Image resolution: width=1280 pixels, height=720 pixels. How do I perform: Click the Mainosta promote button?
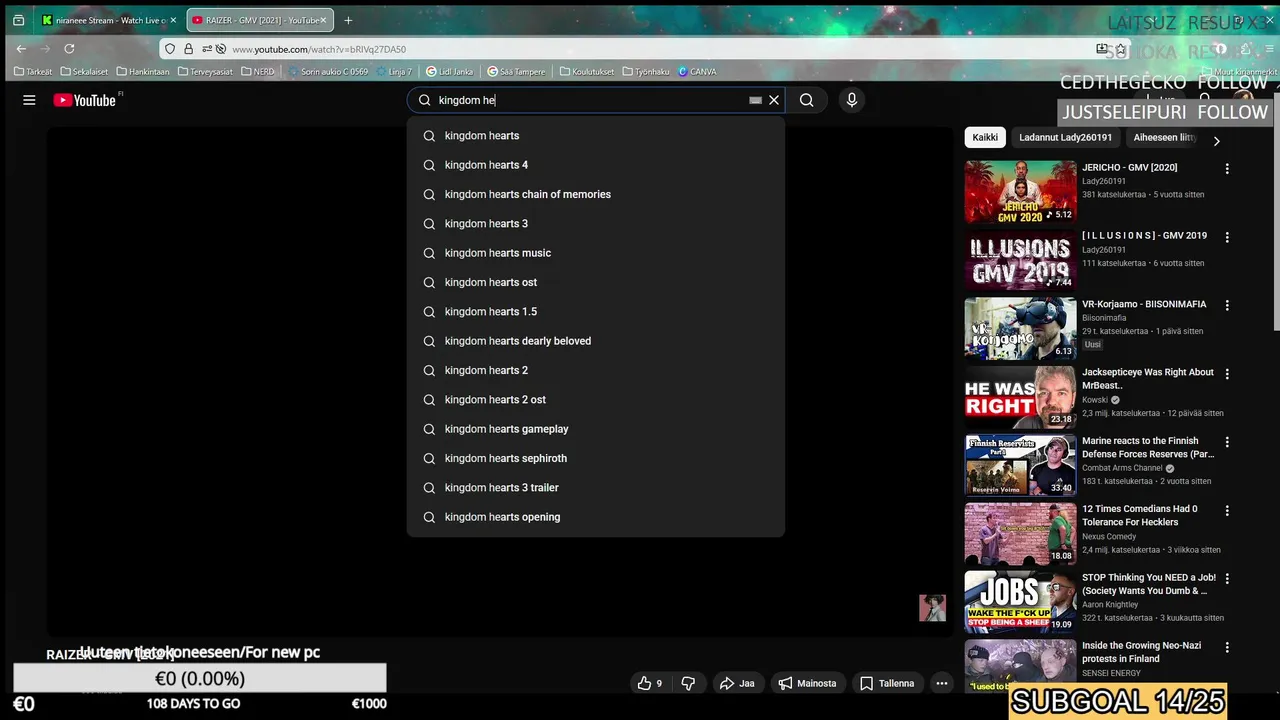click(807, 683)
